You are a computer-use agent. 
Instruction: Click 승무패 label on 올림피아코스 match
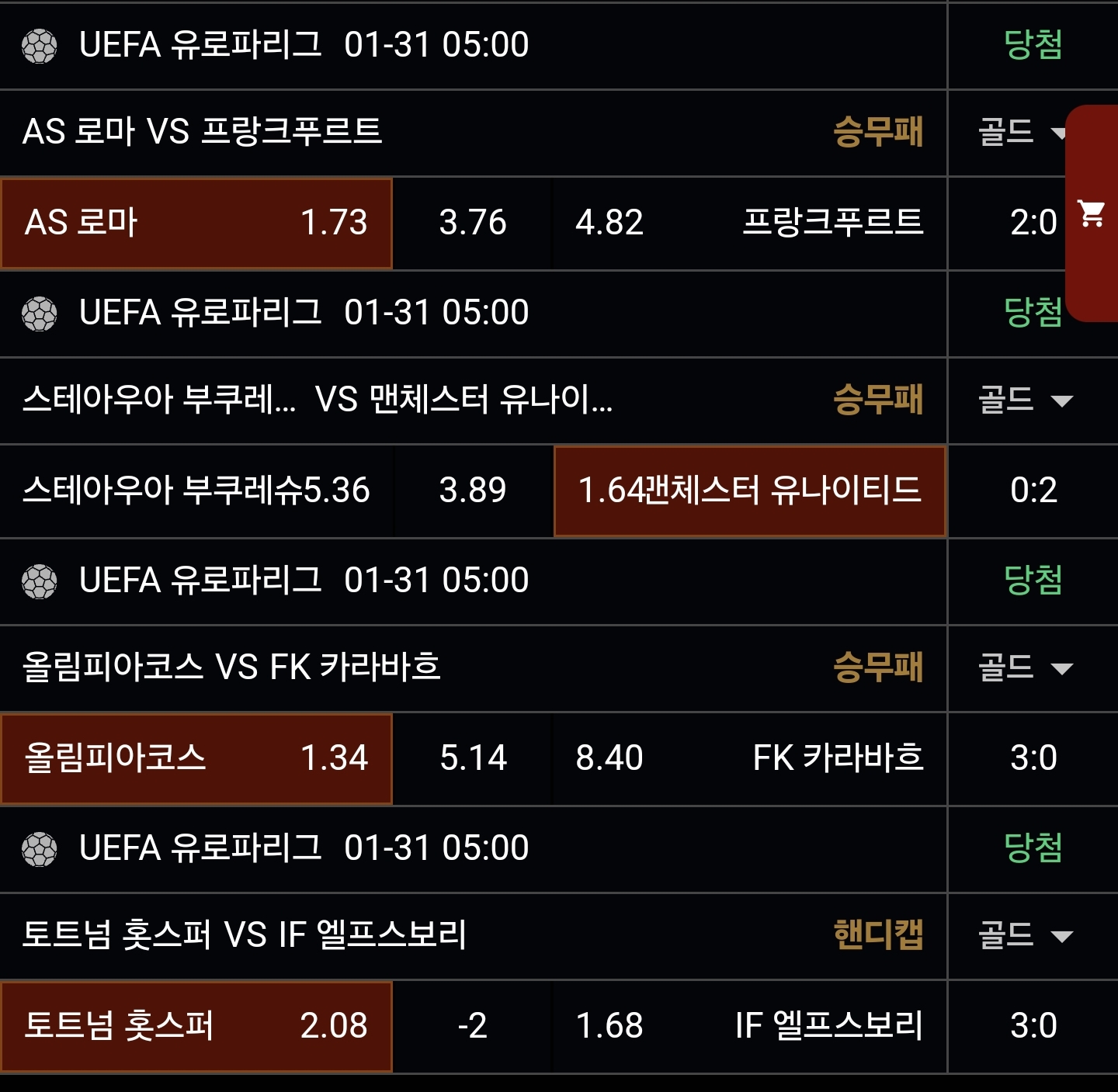877,668
